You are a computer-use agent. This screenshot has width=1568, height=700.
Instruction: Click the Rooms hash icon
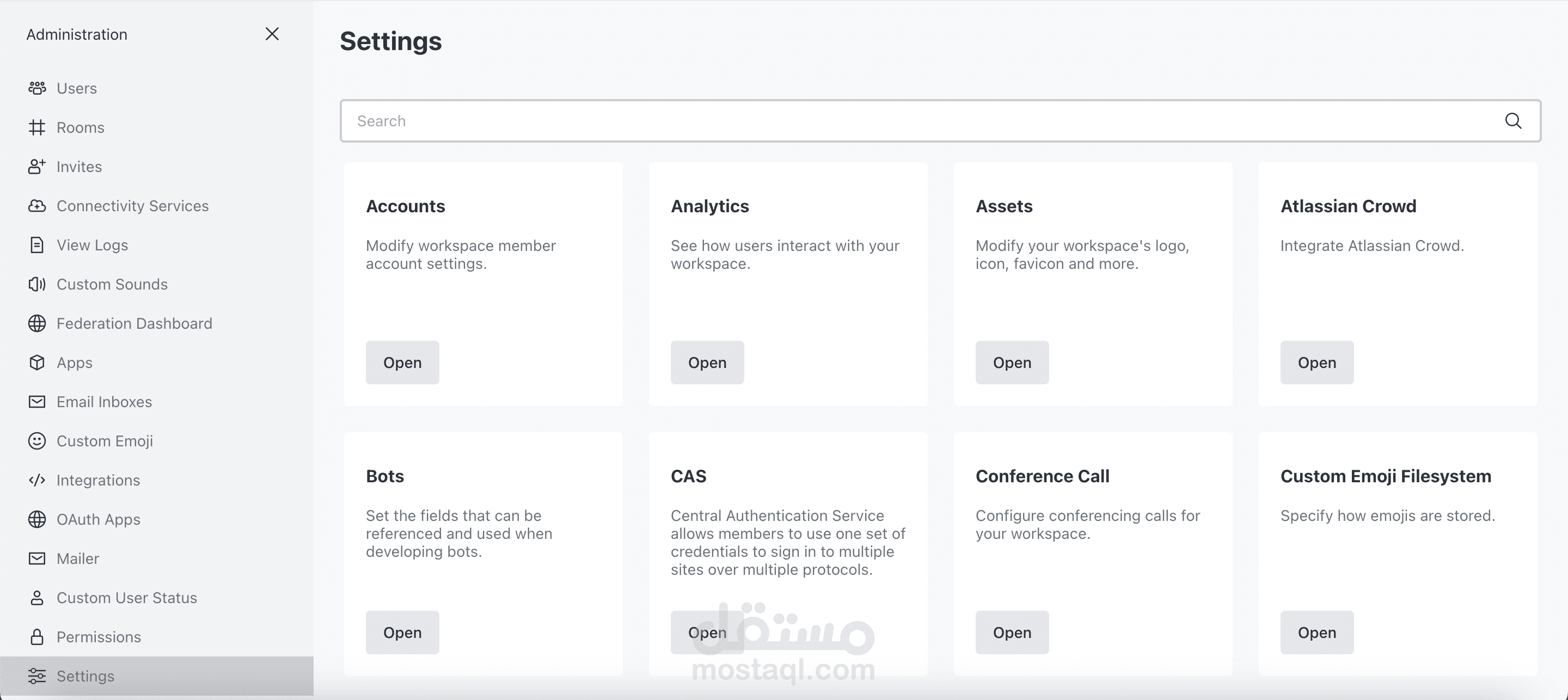click(37, 128)
